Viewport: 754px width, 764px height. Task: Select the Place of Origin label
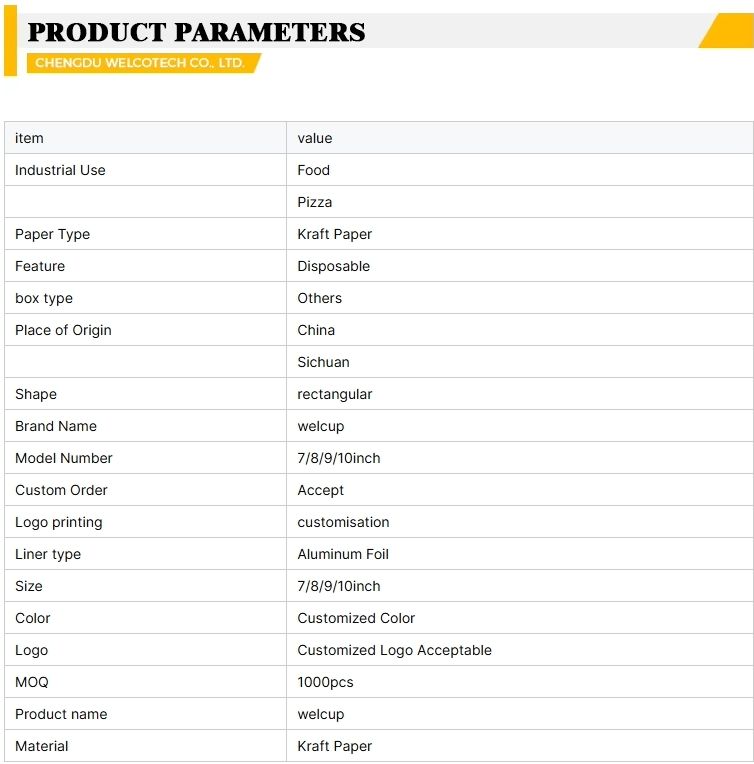tap(63, 330)
